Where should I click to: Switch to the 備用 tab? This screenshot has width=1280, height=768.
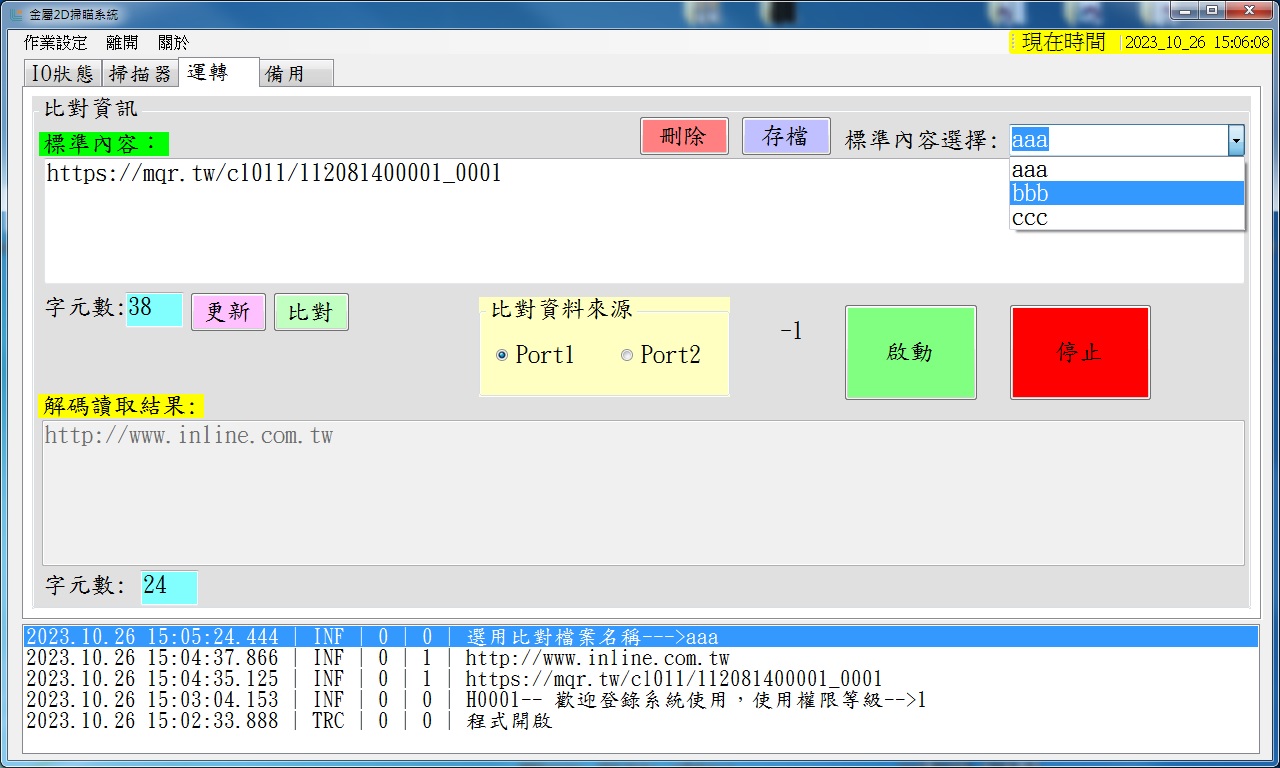296,73
